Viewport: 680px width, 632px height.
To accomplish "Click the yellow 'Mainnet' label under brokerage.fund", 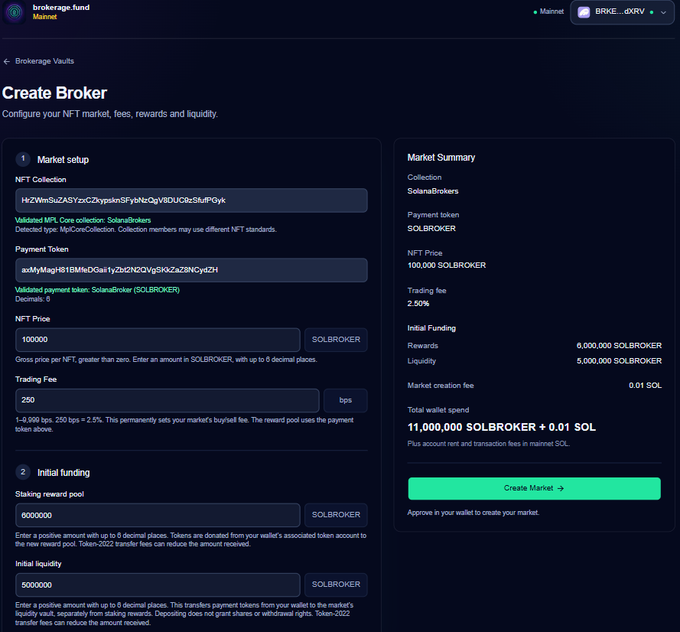I will point(45,17).
